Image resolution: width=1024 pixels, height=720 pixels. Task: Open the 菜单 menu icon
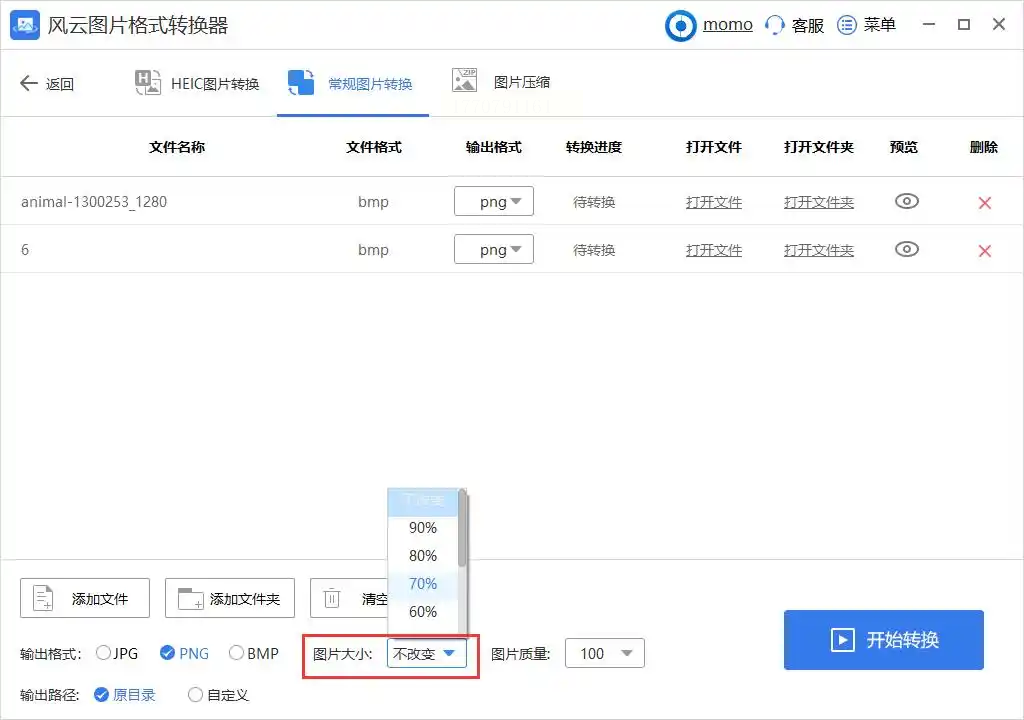[x=846, y=25]
